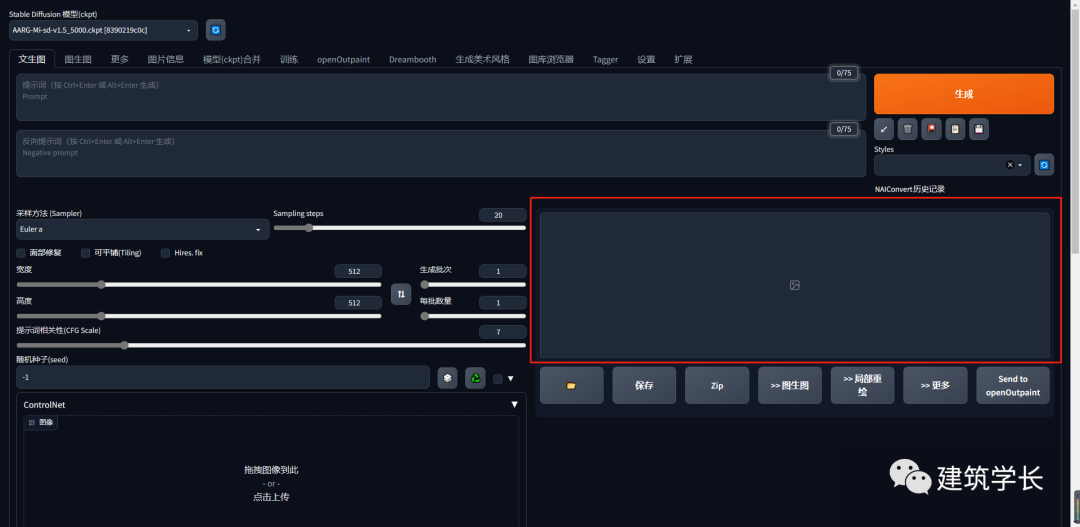Open the 训练 tab
Screen dimensions: 1080x527
289,59
